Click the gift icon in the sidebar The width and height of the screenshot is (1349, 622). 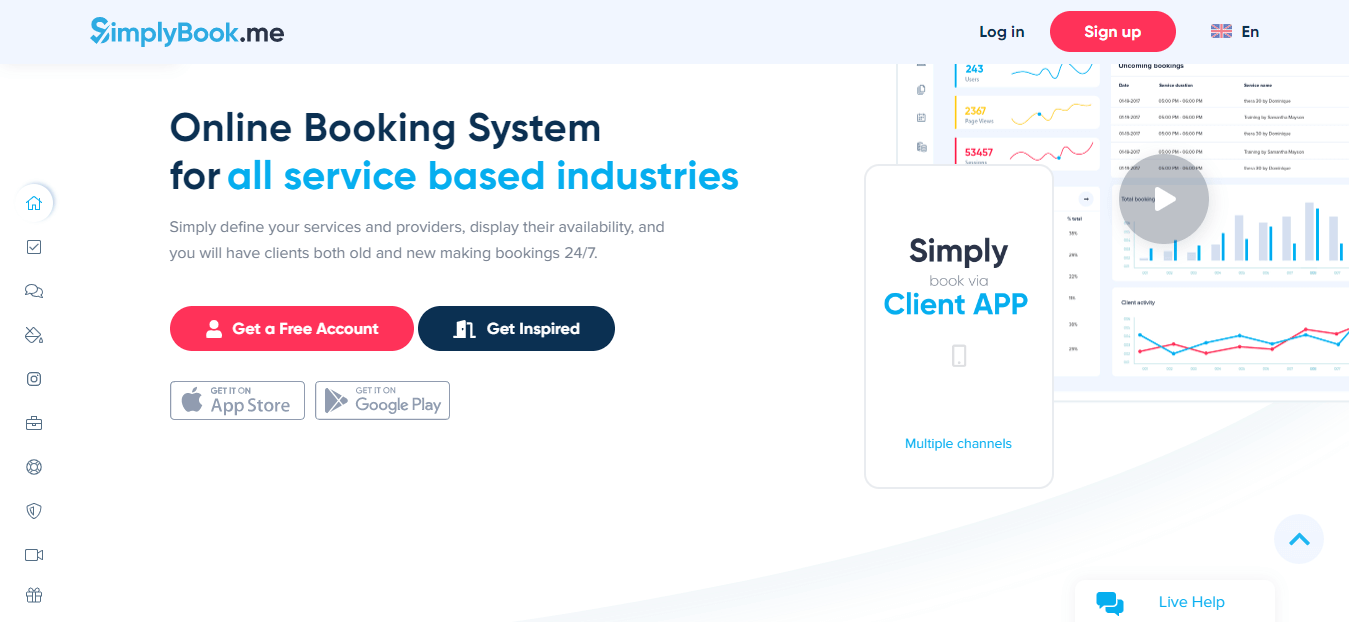click(33, 594)
